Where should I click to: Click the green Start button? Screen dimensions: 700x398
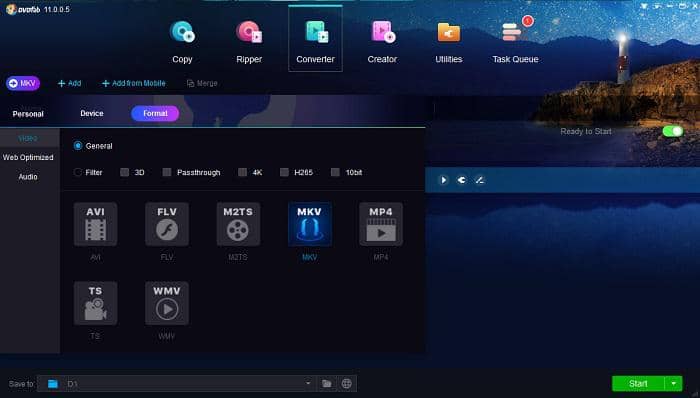[638, 383]
